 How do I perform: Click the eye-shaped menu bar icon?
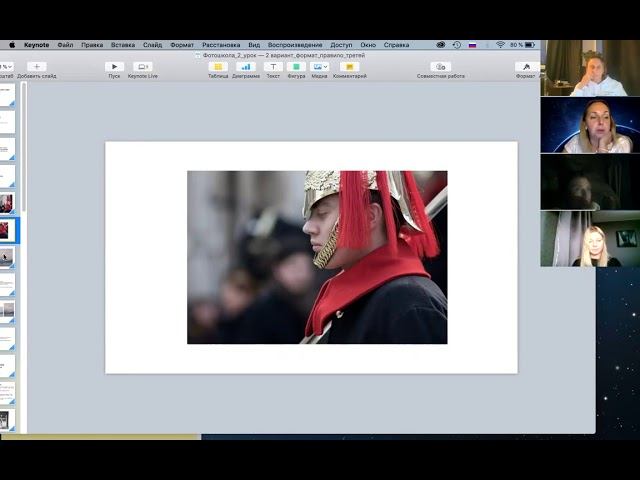pyautogui.click(x=441, y=45)
